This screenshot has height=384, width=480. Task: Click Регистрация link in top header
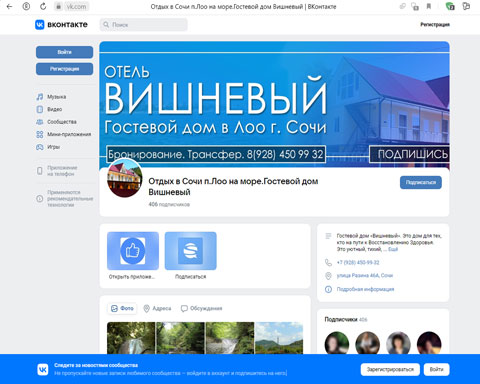(435, 25)
